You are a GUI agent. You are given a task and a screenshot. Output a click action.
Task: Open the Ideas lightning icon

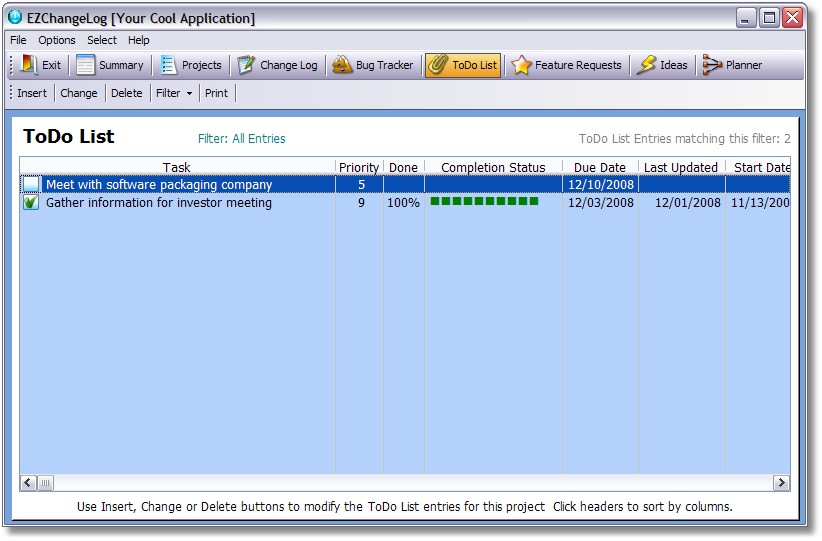646,65
